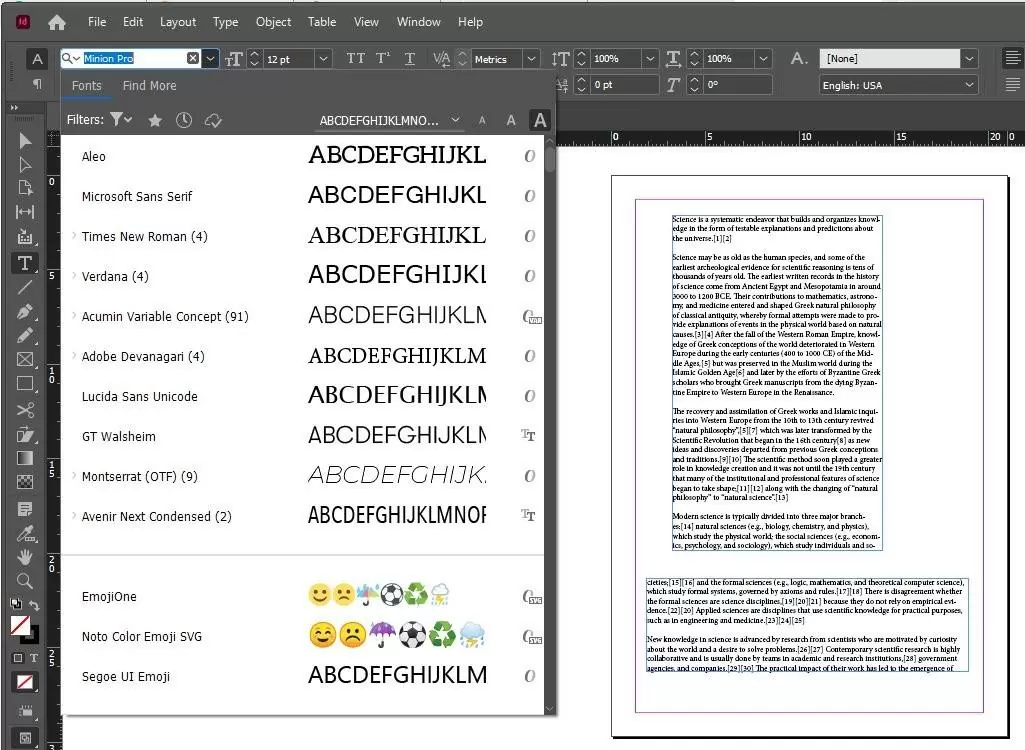The image size is (1025, 750).
Task: Select the Note tool
Action: (25, 509)
